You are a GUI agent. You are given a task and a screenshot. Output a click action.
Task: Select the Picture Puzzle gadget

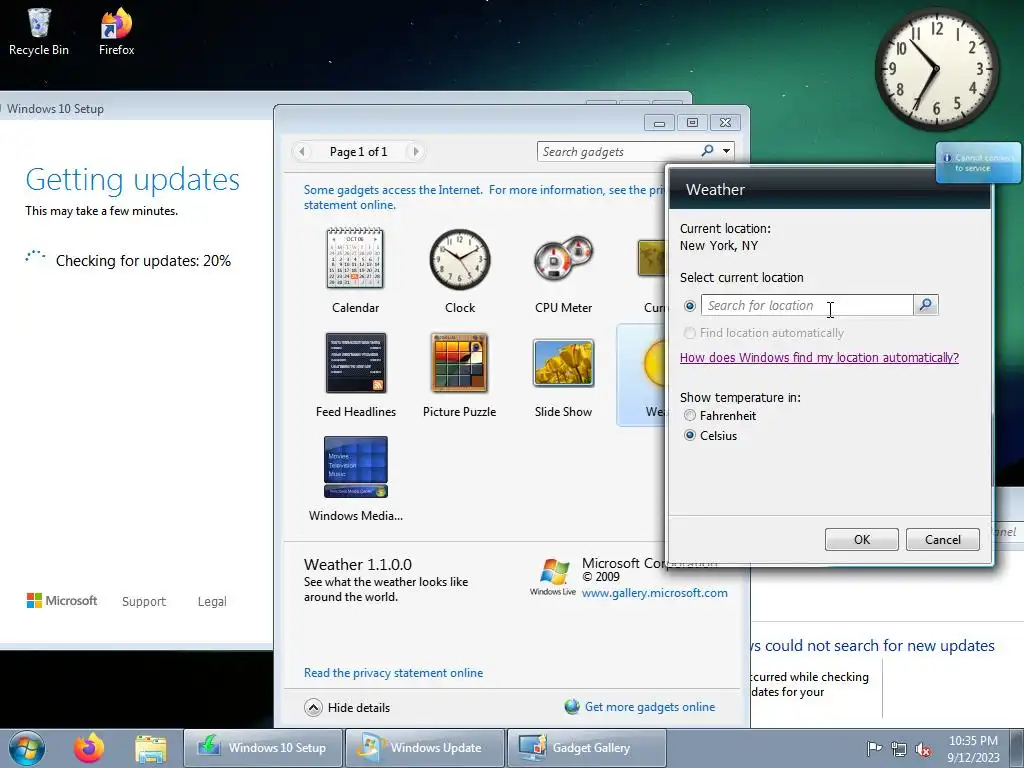[x=459, y=375]
